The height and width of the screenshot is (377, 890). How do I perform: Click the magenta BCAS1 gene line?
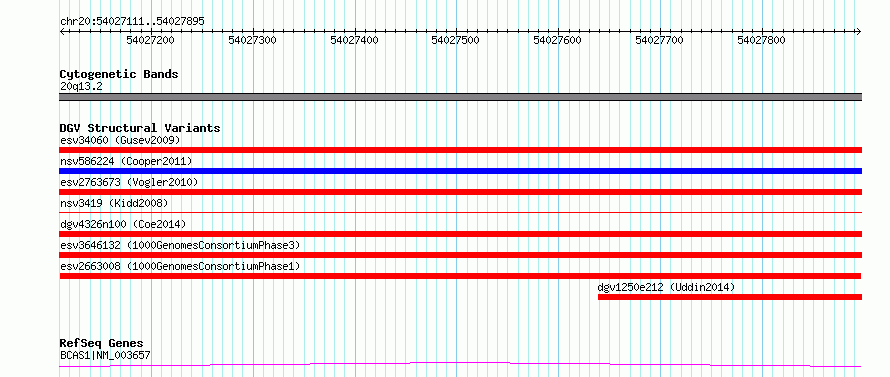pos(460,365)
